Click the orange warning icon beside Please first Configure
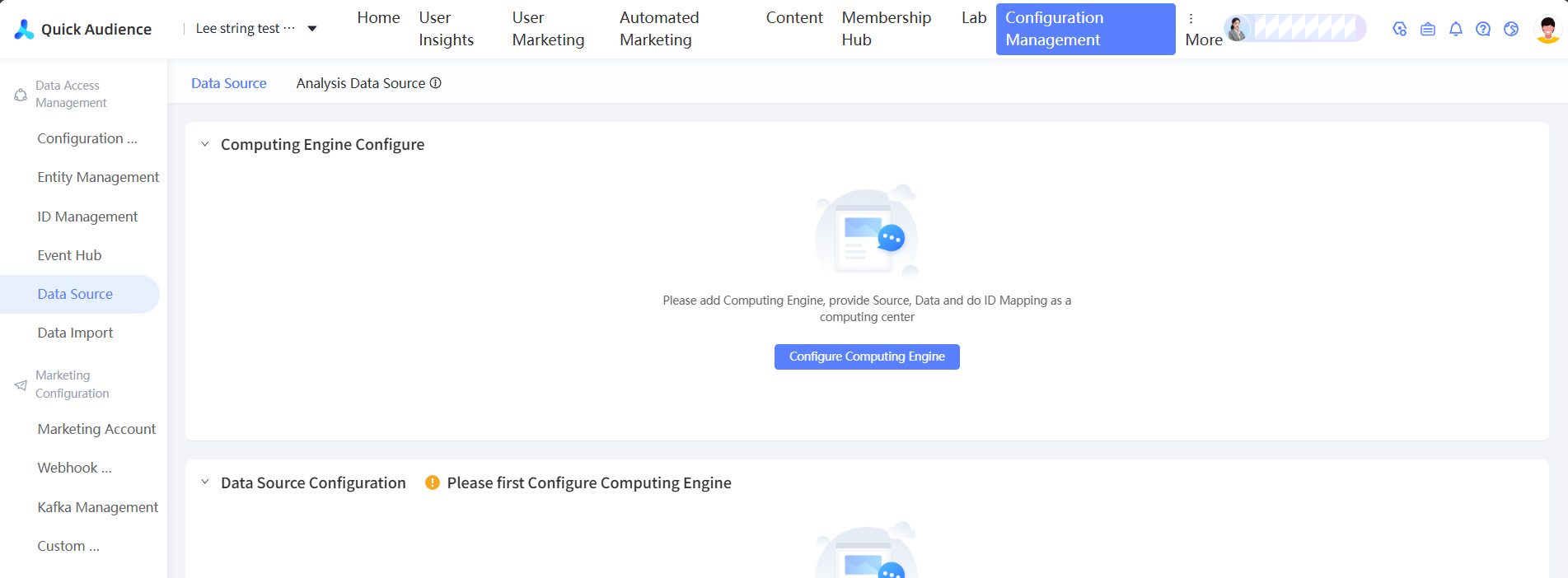1568x578 pixels. pos(433,482)
